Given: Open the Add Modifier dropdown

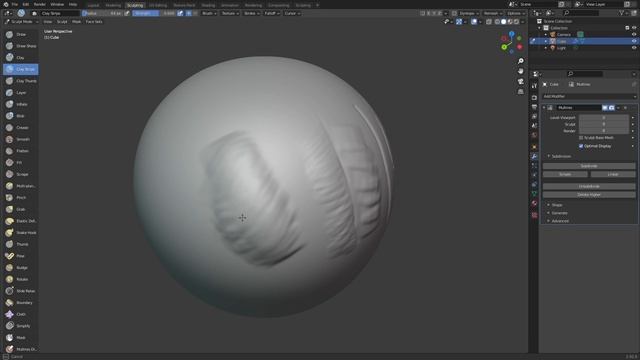Looking at the screenshot, I should (x=589, y=96).
